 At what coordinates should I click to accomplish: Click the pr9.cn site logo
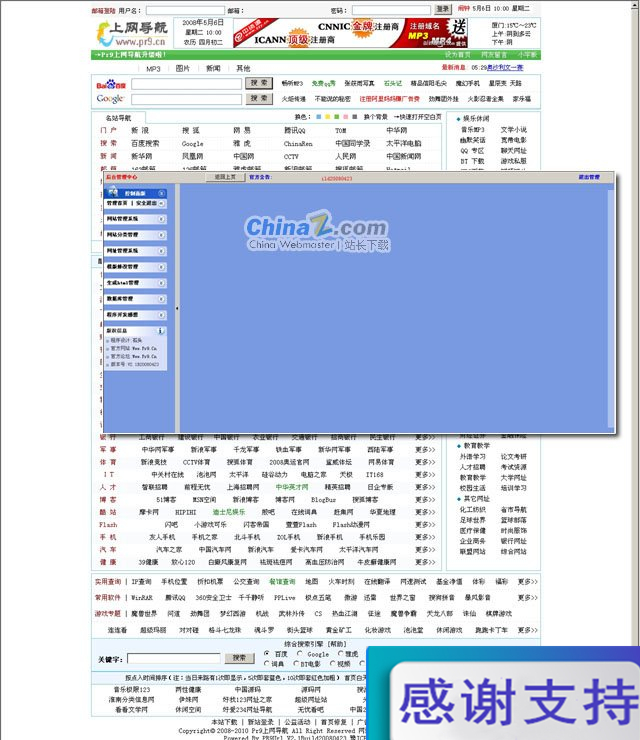tap(132, 34)
